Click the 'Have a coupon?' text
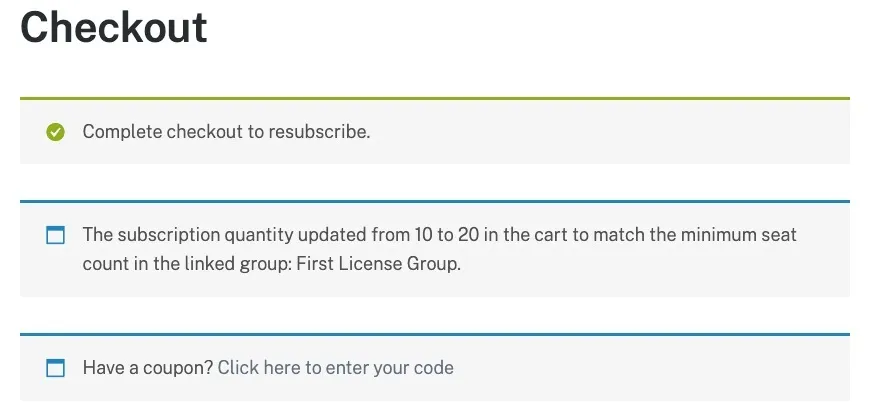Screen dimensions: 872x418 [148, 367]
